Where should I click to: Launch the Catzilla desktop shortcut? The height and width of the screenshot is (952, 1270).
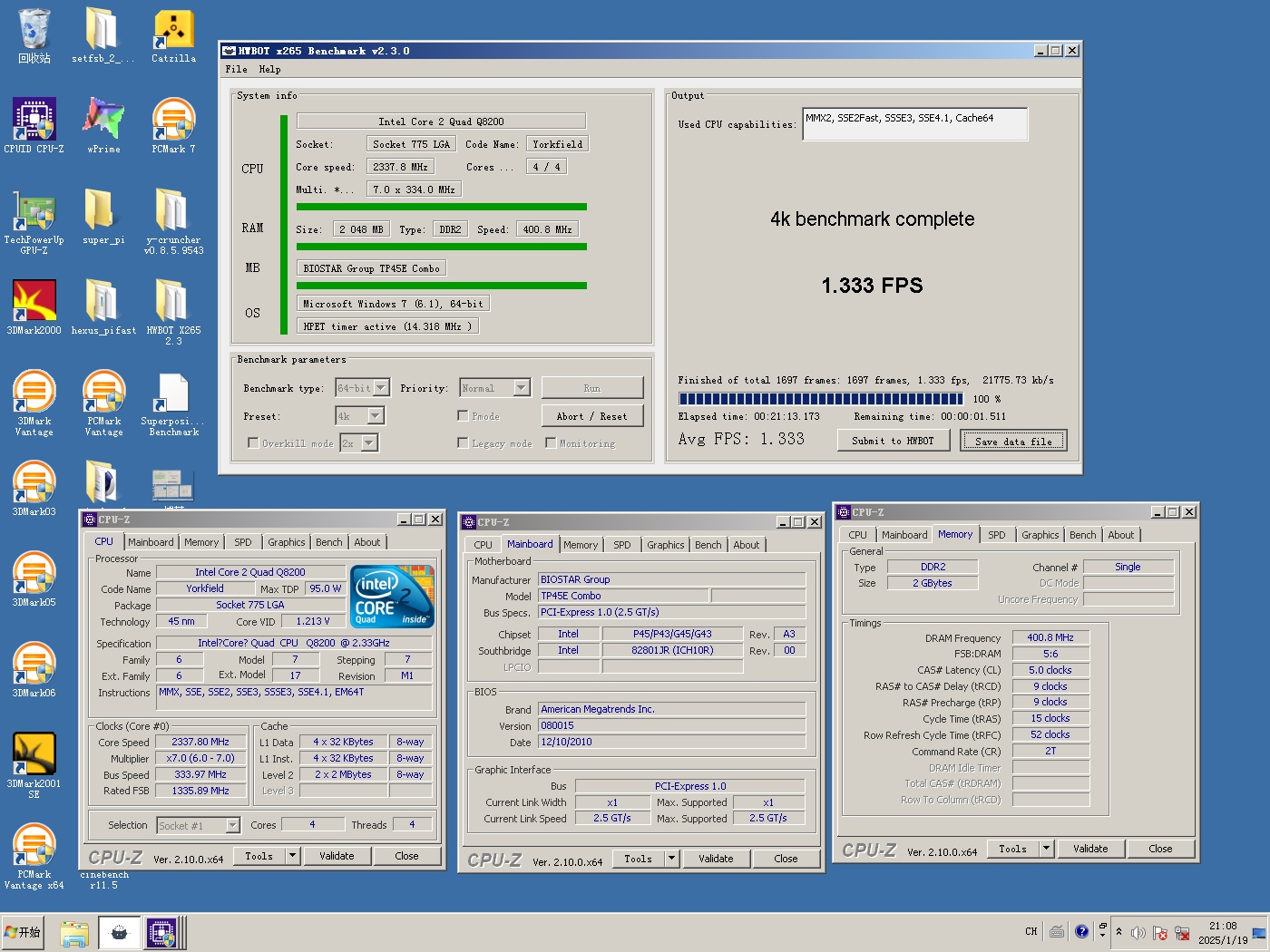173,35
